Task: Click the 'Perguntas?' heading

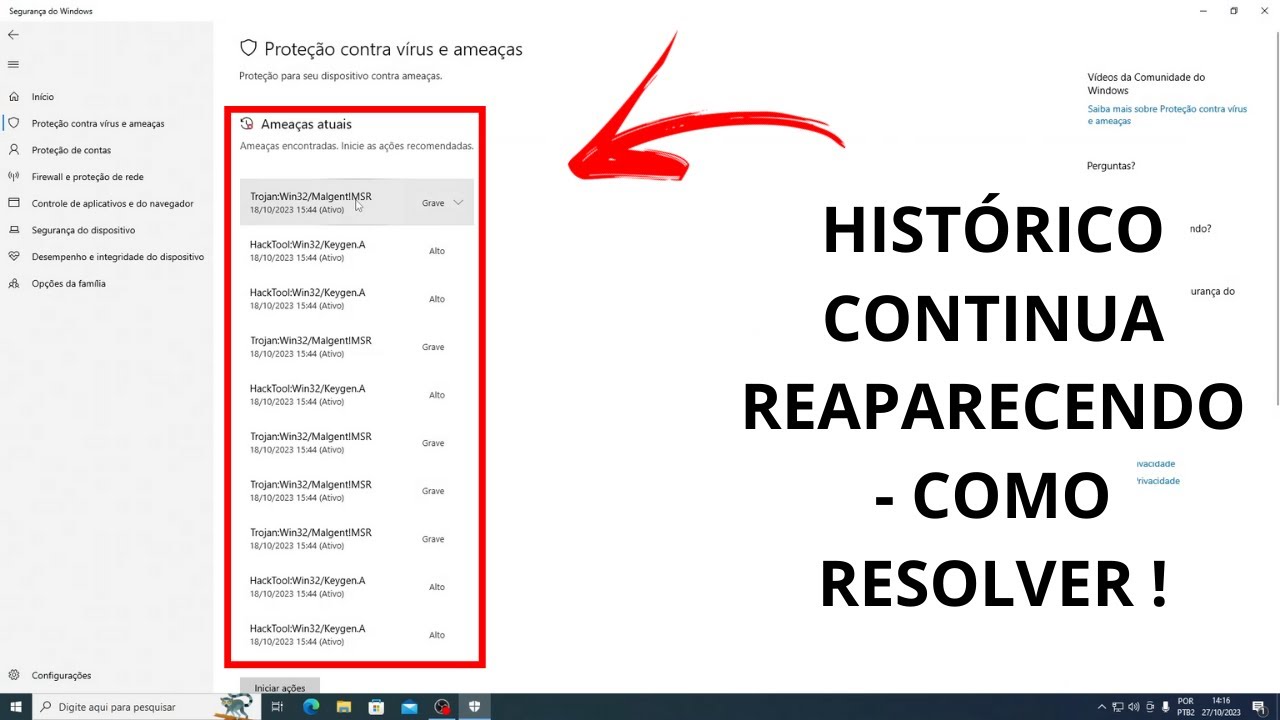Action: pyautogui.click(x=1111, y=166)
